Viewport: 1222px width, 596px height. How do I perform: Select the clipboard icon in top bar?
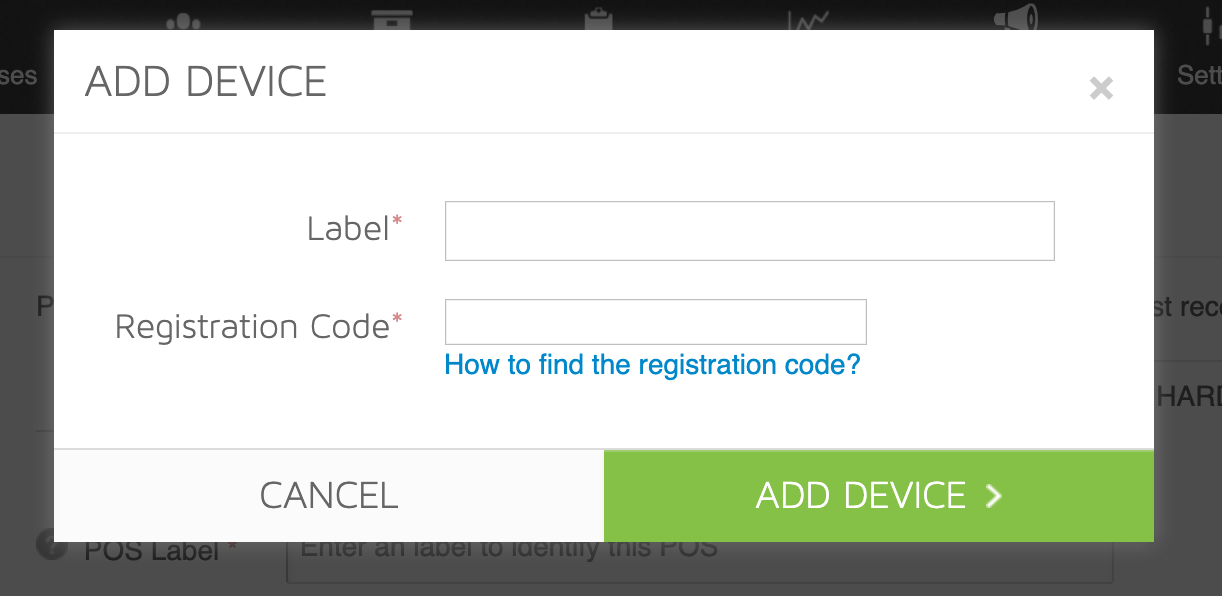pos(598,18)
